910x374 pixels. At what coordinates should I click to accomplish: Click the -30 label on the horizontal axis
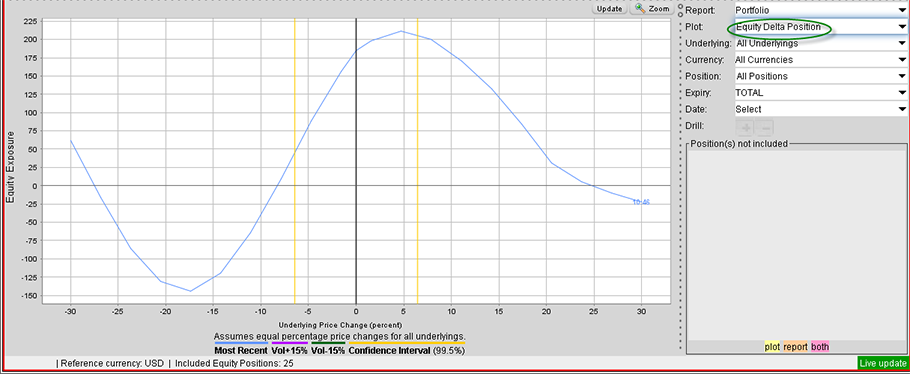point(70,311)
